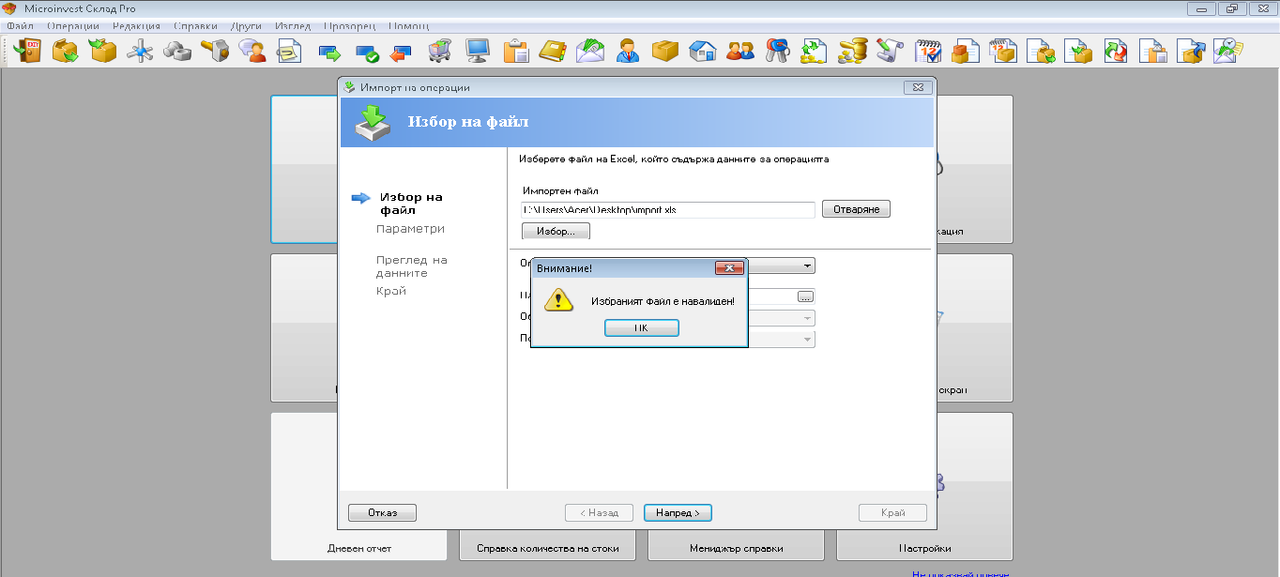1280x577 pixels.
Task: Click the box with green check arrow icon
Action: [102, 50]
